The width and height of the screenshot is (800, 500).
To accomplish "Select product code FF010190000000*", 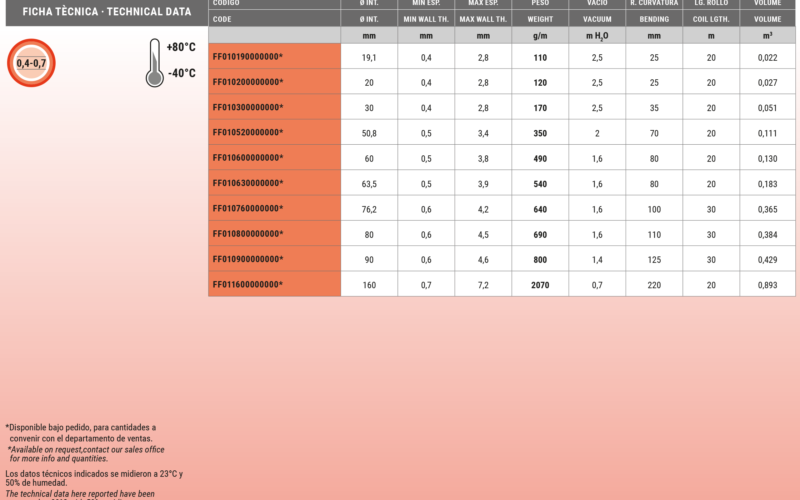I will (x=248, y=57).
